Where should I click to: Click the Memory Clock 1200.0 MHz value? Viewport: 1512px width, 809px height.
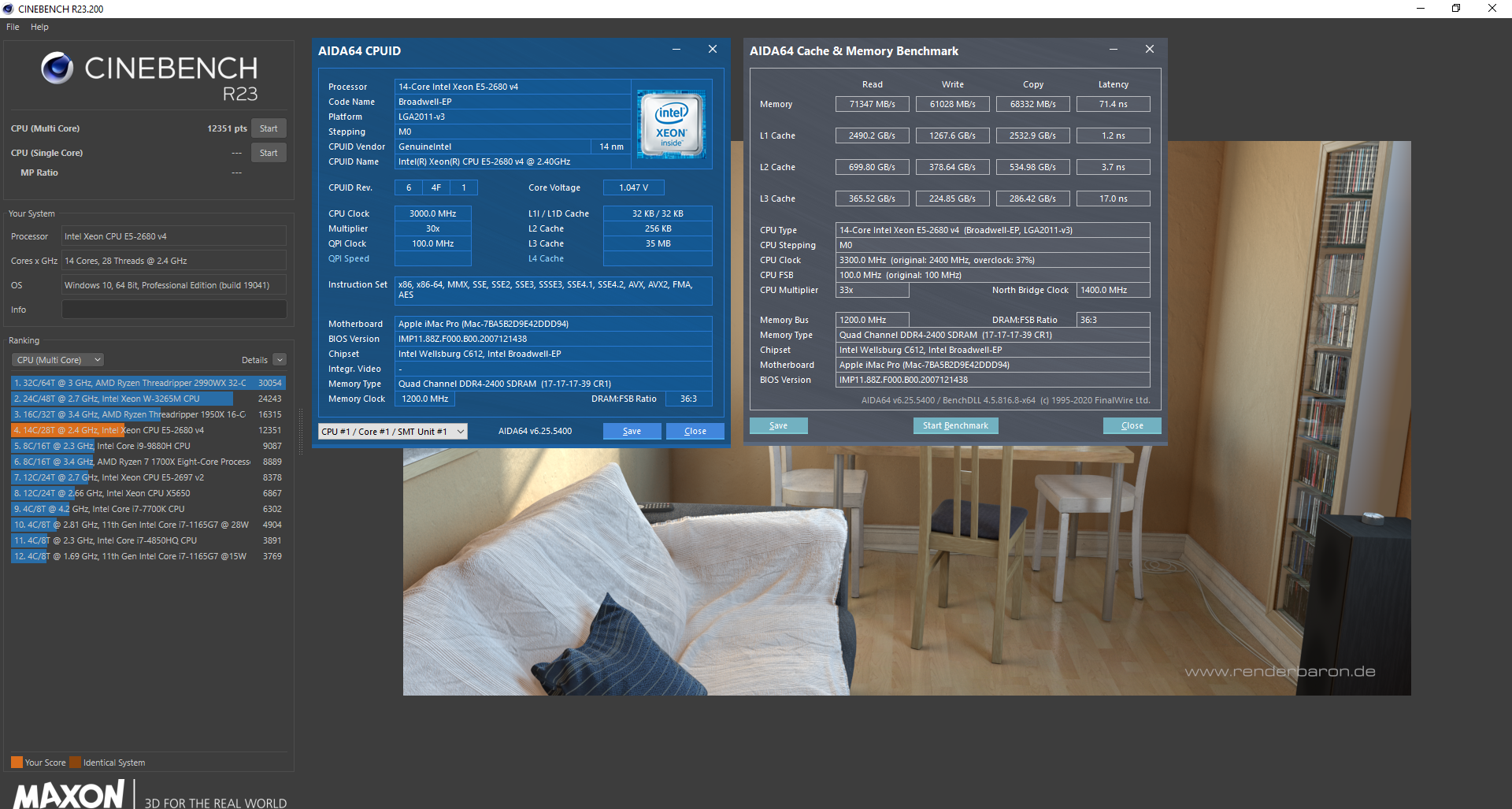pos(425,399)
